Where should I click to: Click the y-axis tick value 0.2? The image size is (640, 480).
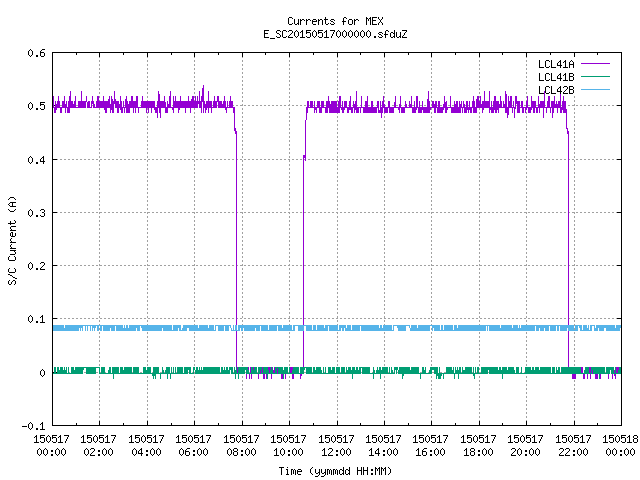pyautogui.click(x=37, y=266)
